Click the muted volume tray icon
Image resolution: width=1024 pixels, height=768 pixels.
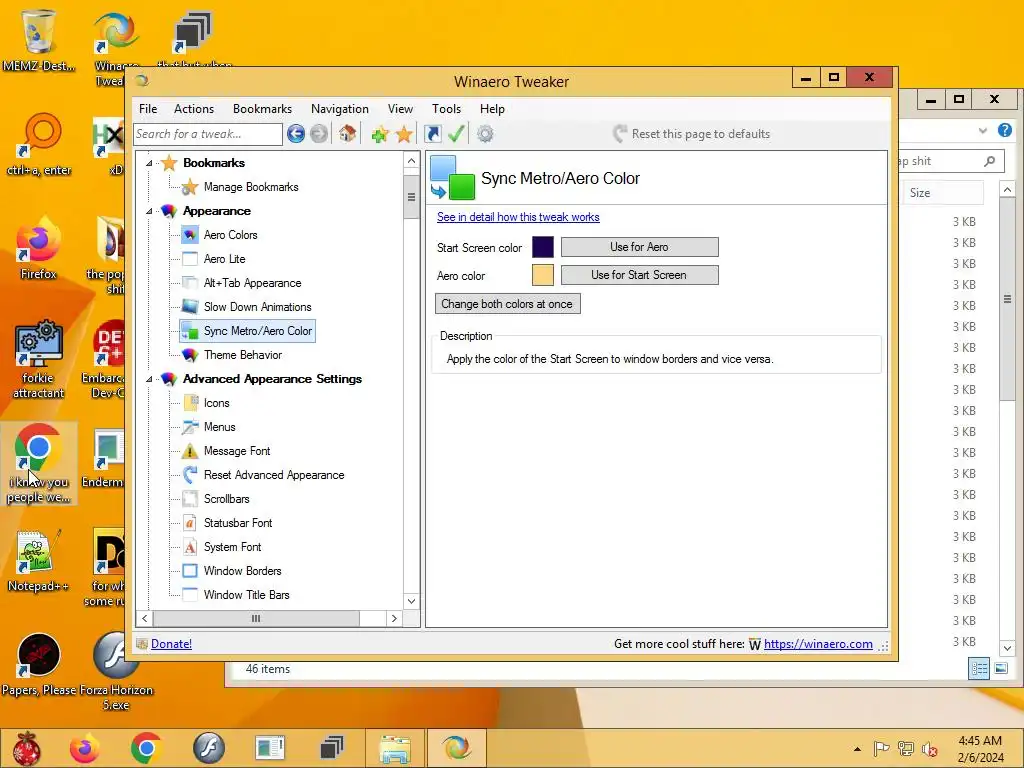pos(929,749)
